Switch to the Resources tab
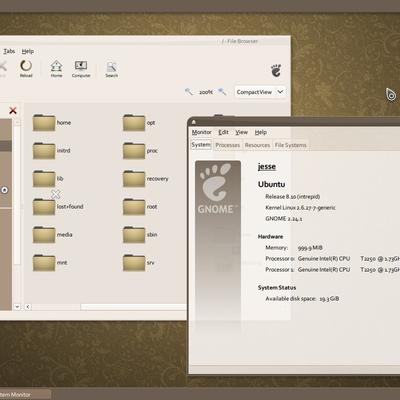 click(257, 145)
